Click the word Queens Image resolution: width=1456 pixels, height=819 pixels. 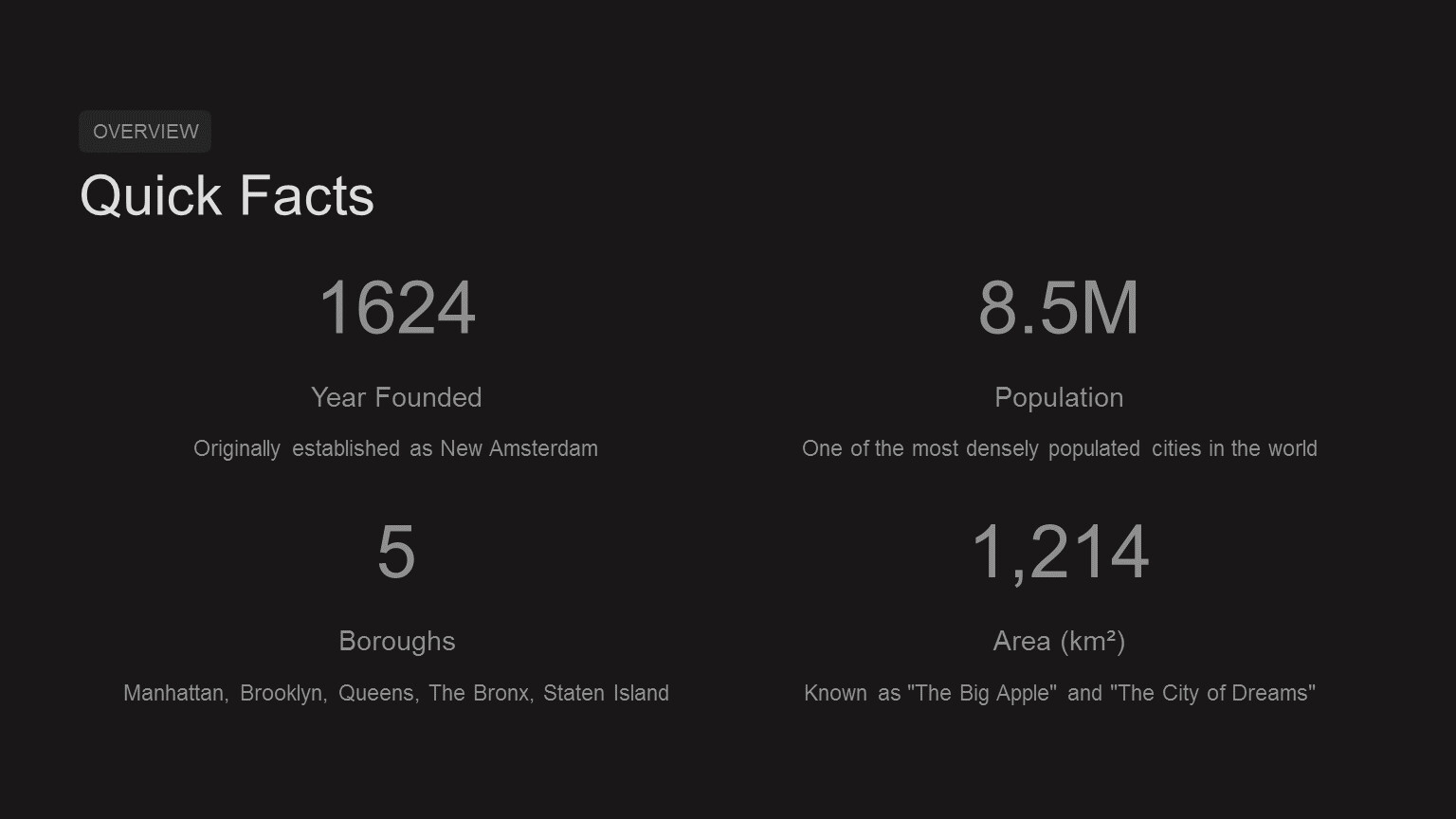[376, 693]
